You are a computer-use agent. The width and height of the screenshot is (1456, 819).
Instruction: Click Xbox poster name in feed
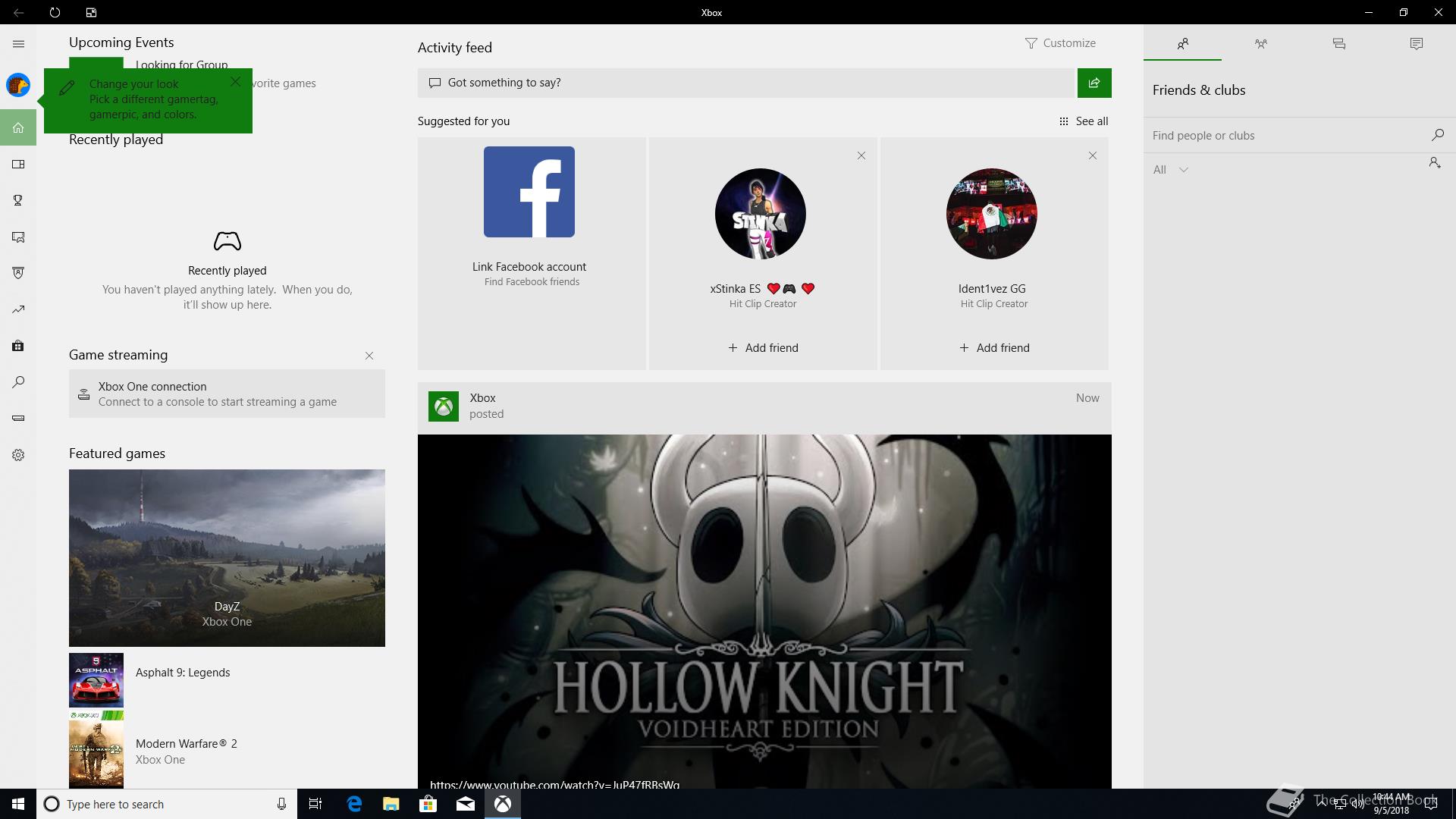(x=482, y=398)
